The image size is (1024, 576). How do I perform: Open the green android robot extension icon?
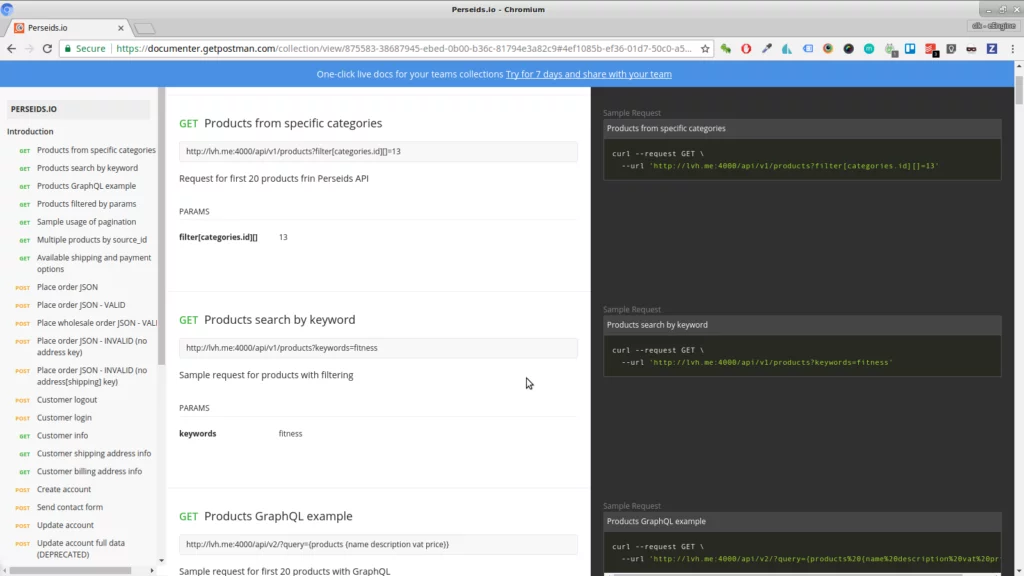pos(890,49)
